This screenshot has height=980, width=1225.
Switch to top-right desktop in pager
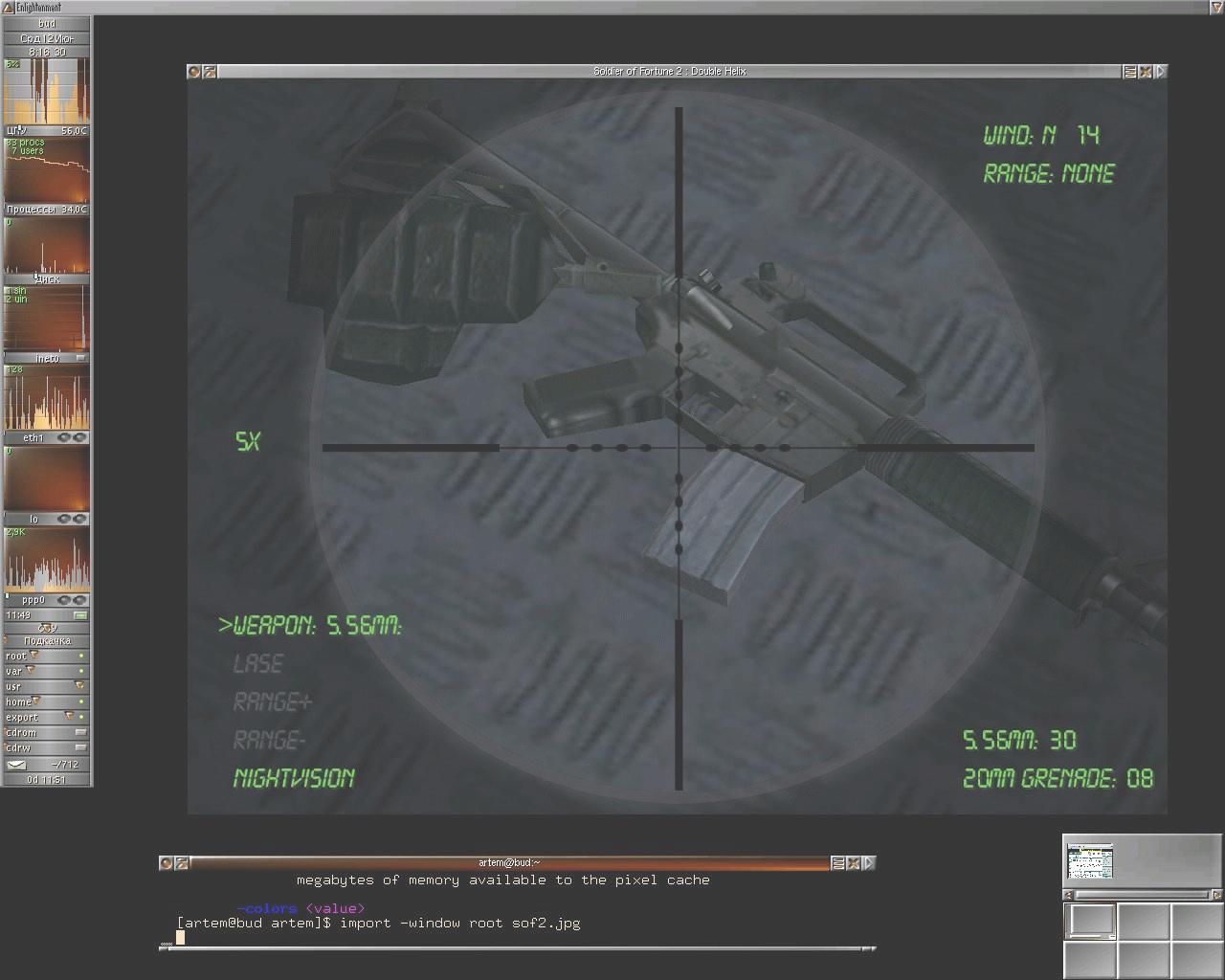[x=1196, y=922]
